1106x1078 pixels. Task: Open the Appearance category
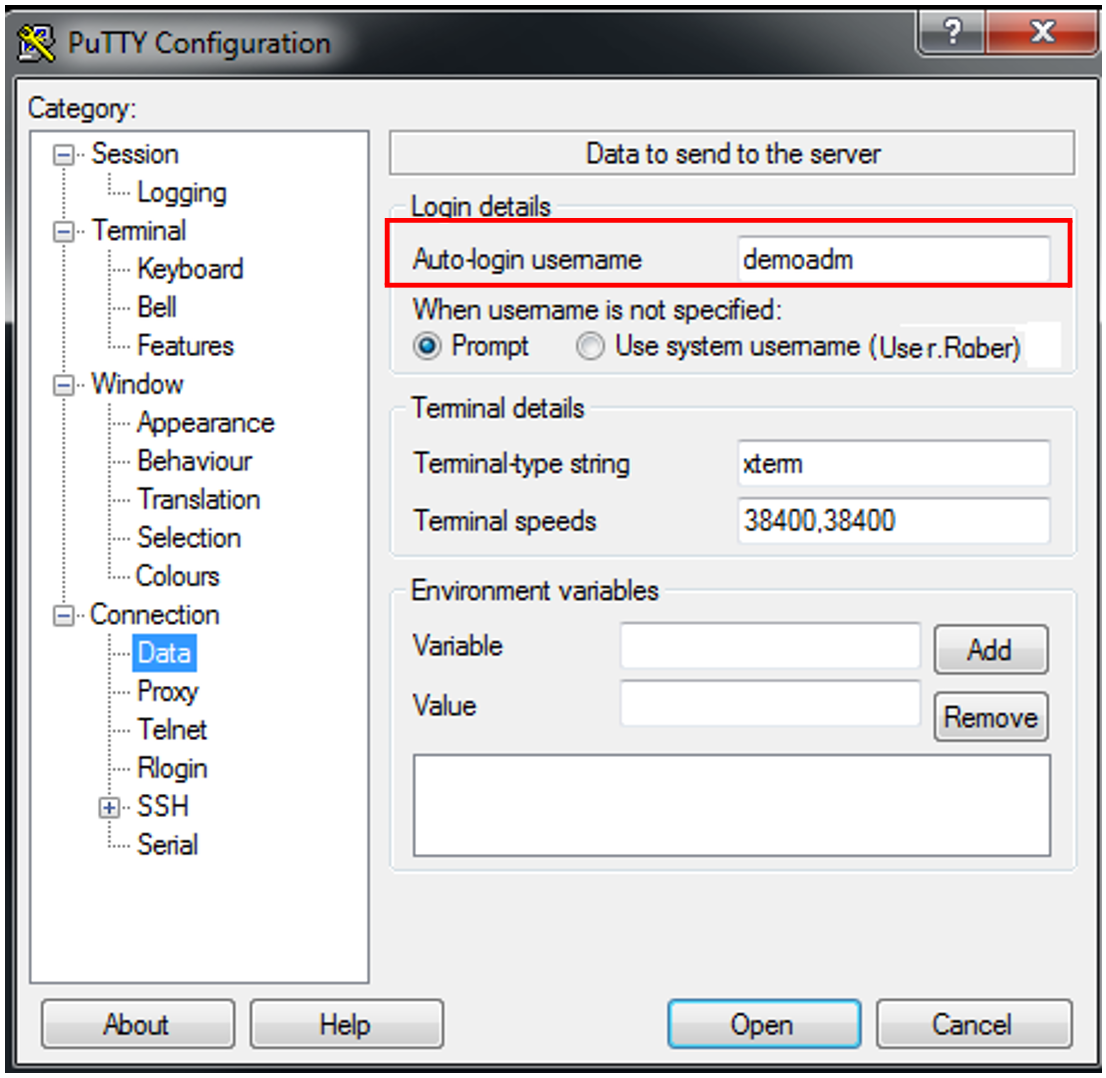coord(205,423)
